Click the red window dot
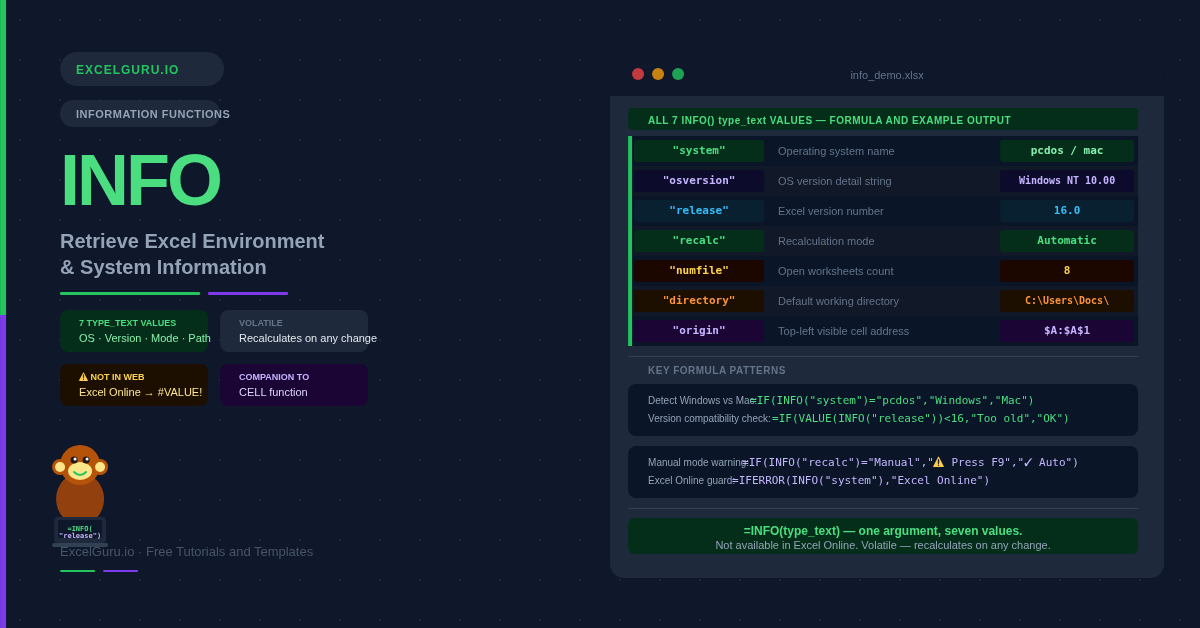 (638, 74)
